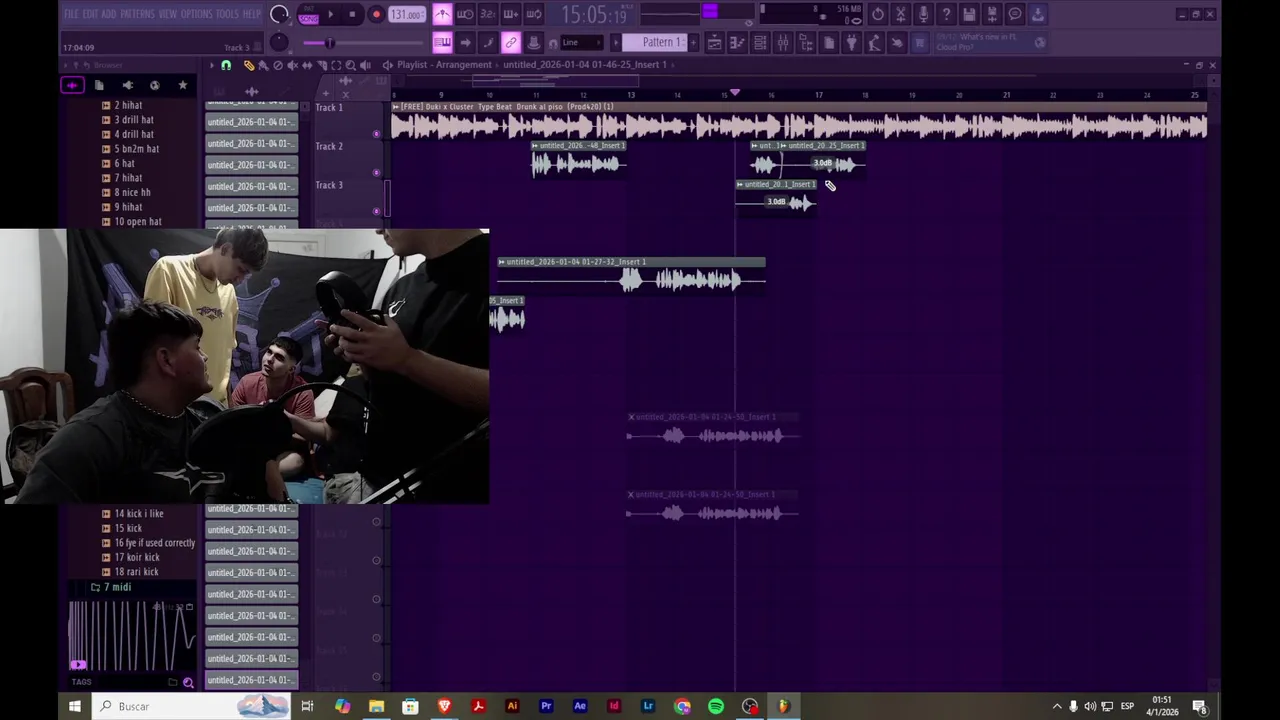Screen dimensions: 1280x720
Task: Open the audio editor scissors icon
Action: coord(900,14)
